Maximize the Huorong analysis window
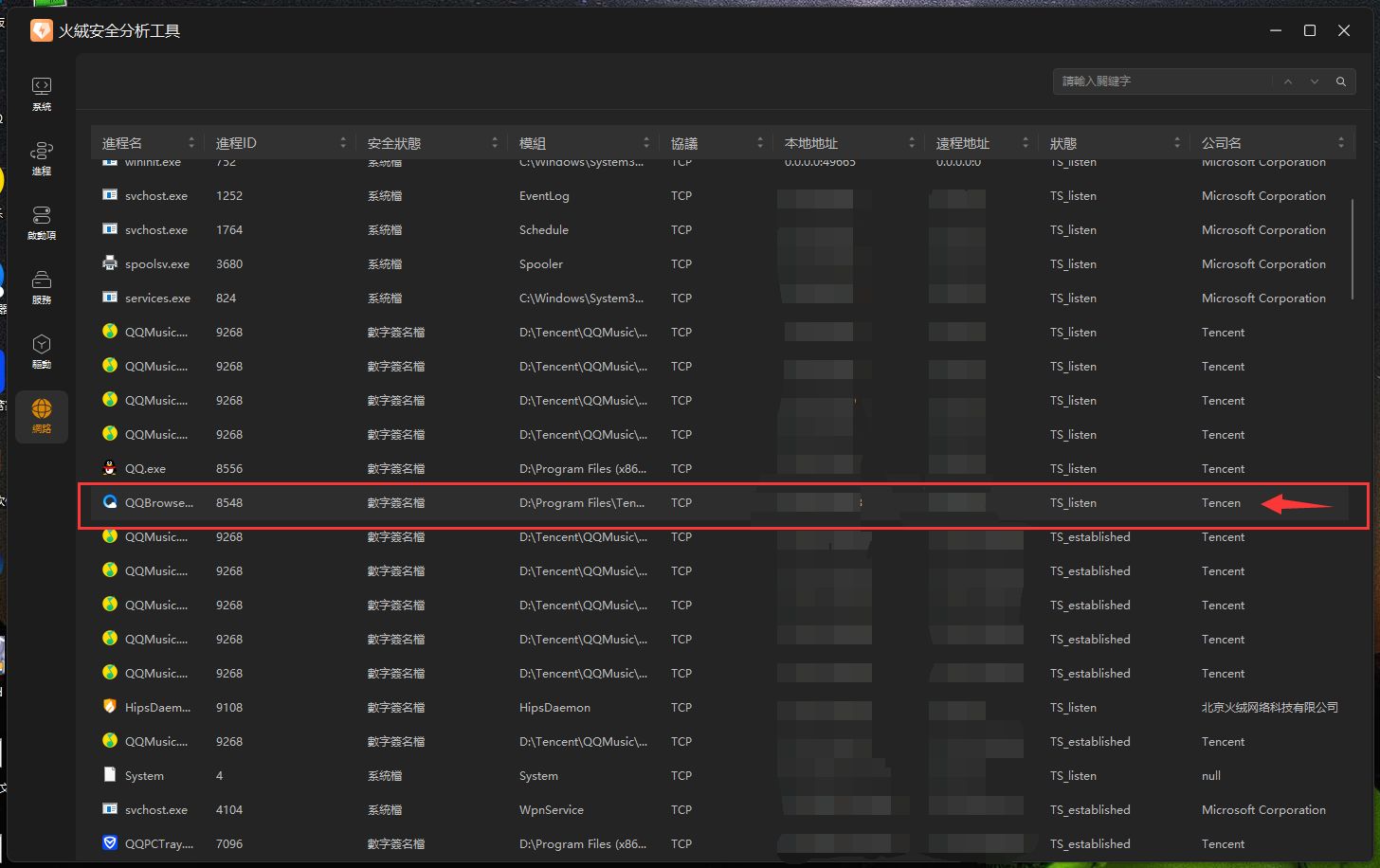 [1310, 30]
